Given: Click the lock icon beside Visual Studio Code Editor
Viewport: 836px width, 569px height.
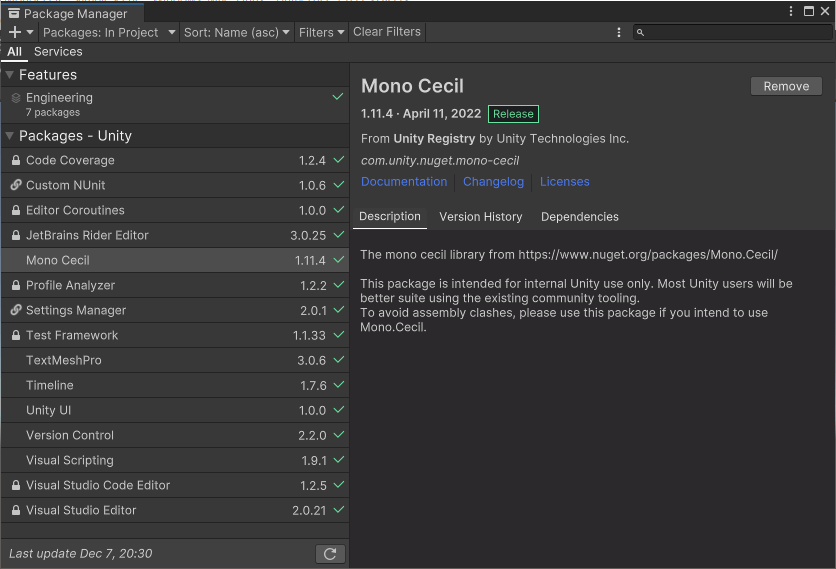Looking at the screenshot, I should 16,485.
